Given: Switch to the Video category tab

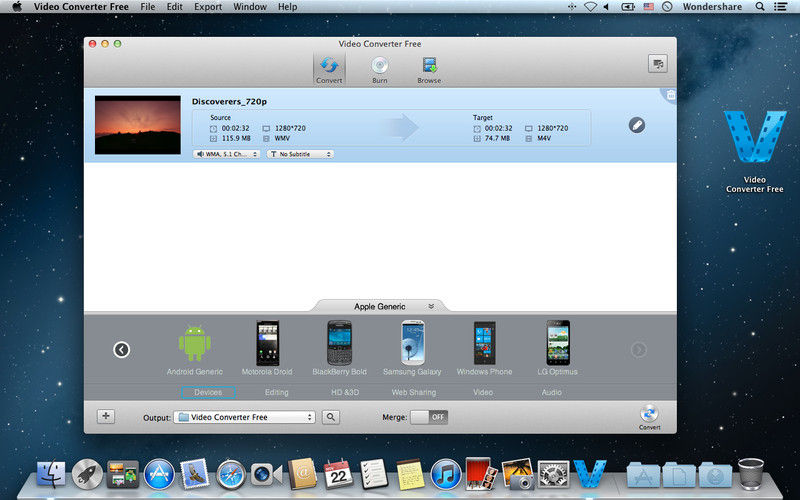Looking at the screenshot, I should pos(483,392).
